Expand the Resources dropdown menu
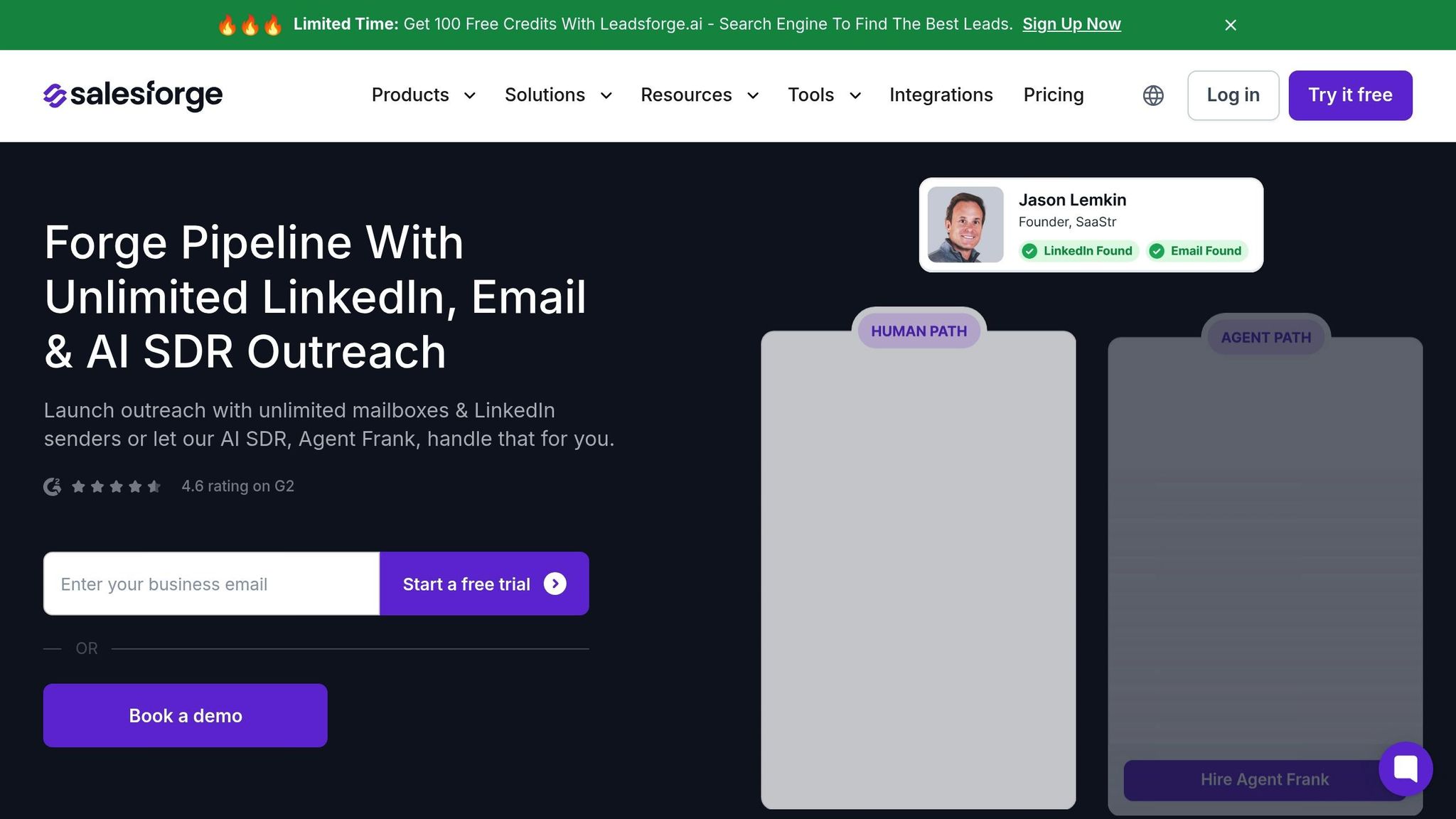Image resolution: width=1456 pixels, height=819 pixels. pyautogui.click(x=700, y=95)
